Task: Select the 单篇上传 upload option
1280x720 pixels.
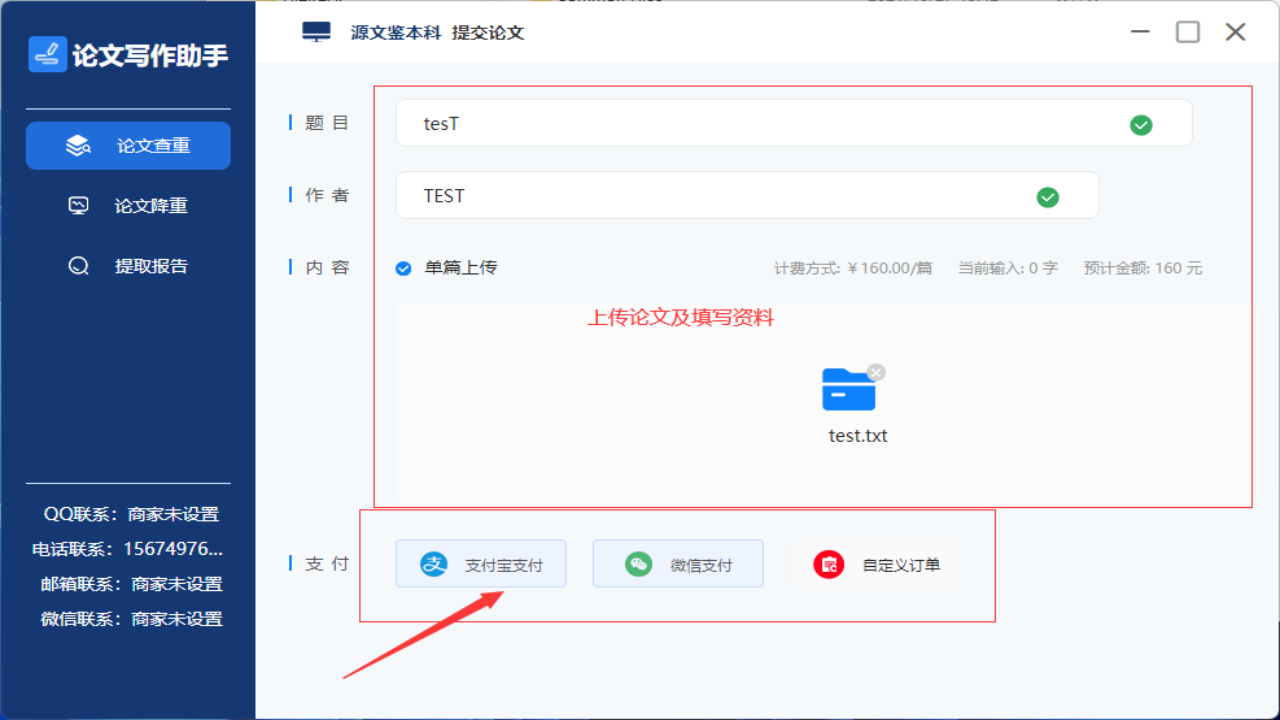Action: pos(403,268)
